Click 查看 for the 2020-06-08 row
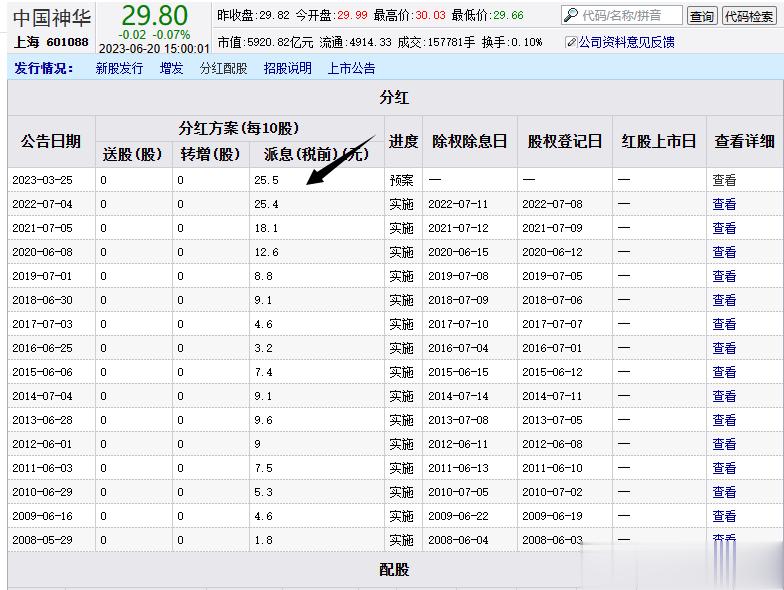This screenshot has width=784, height=590. [x=724, y=252]
